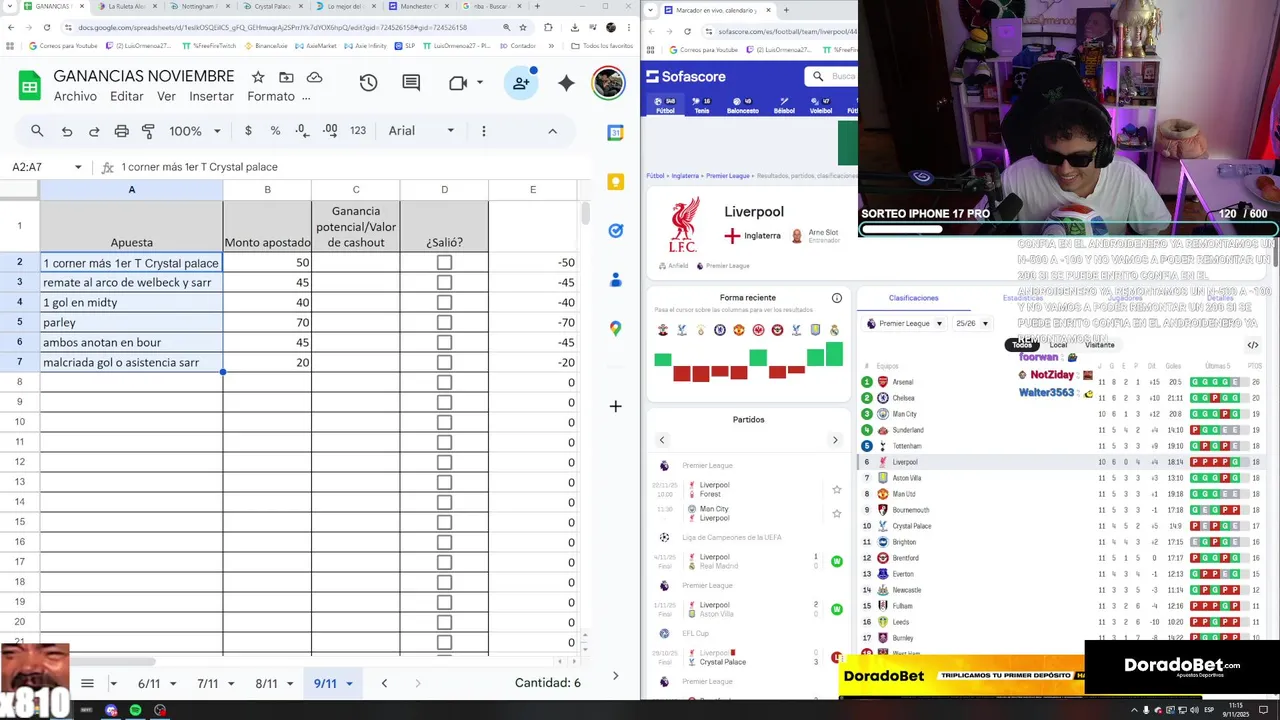Tick the checkbox in the welbeck y sarr row
The image size is (1280, 720).
pyautogui.click(x=444, y=283)
